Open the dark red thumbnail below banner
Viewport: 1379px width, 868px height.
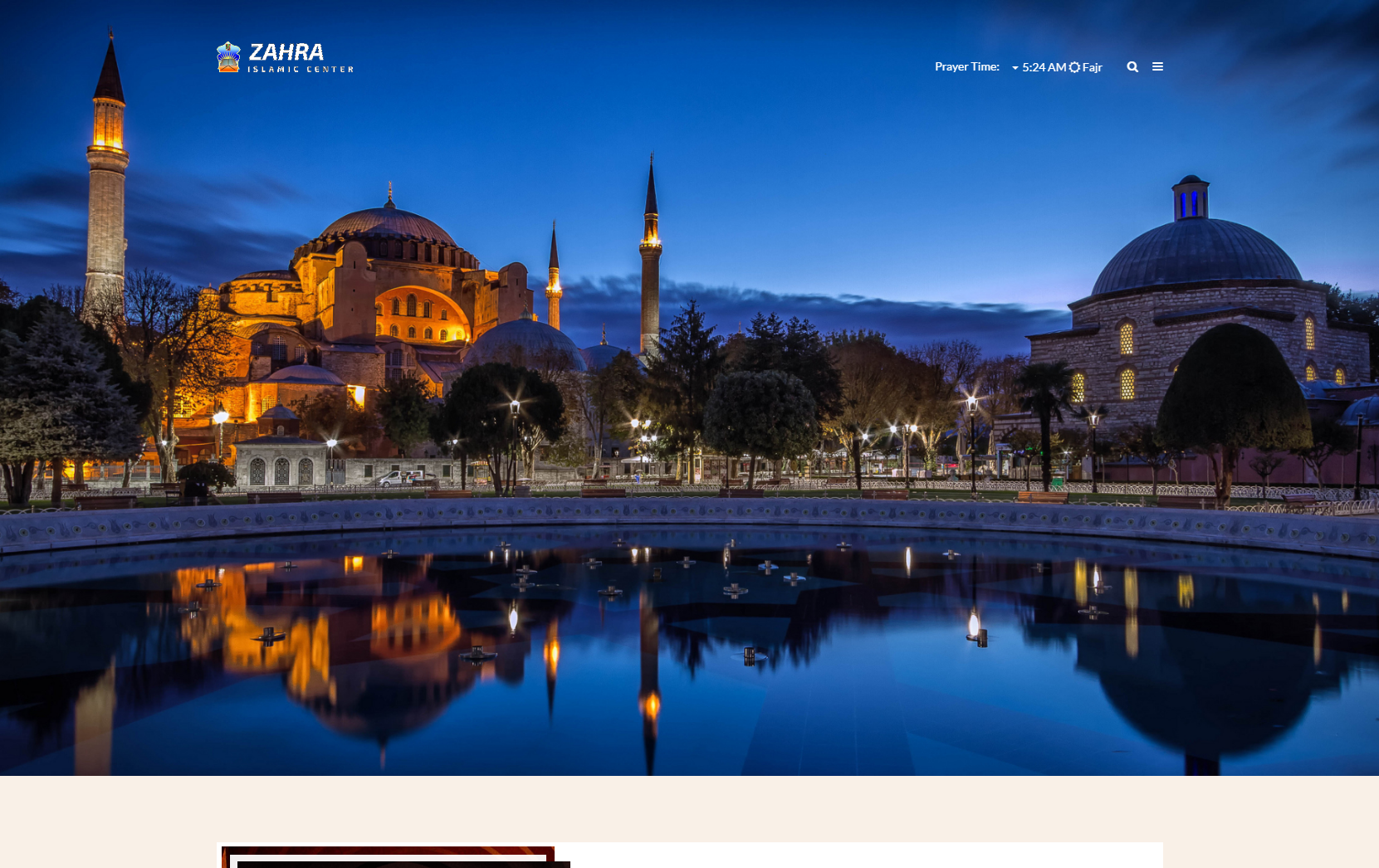point(388,856)
